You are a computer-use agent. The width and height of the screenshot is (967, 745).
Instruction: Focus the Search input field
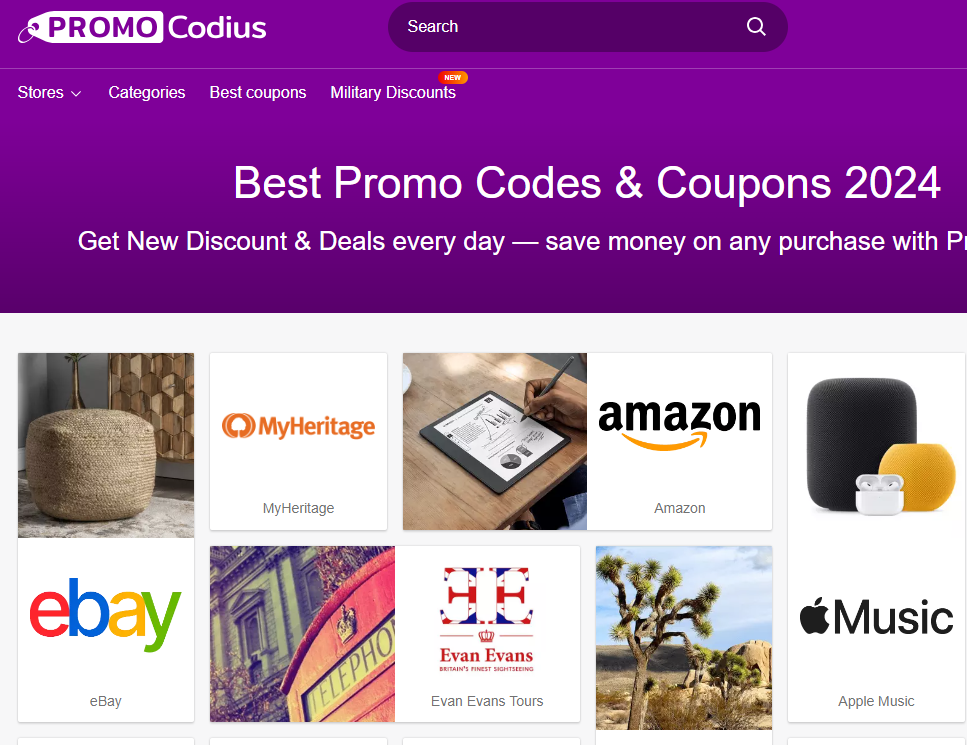[574, 27]
